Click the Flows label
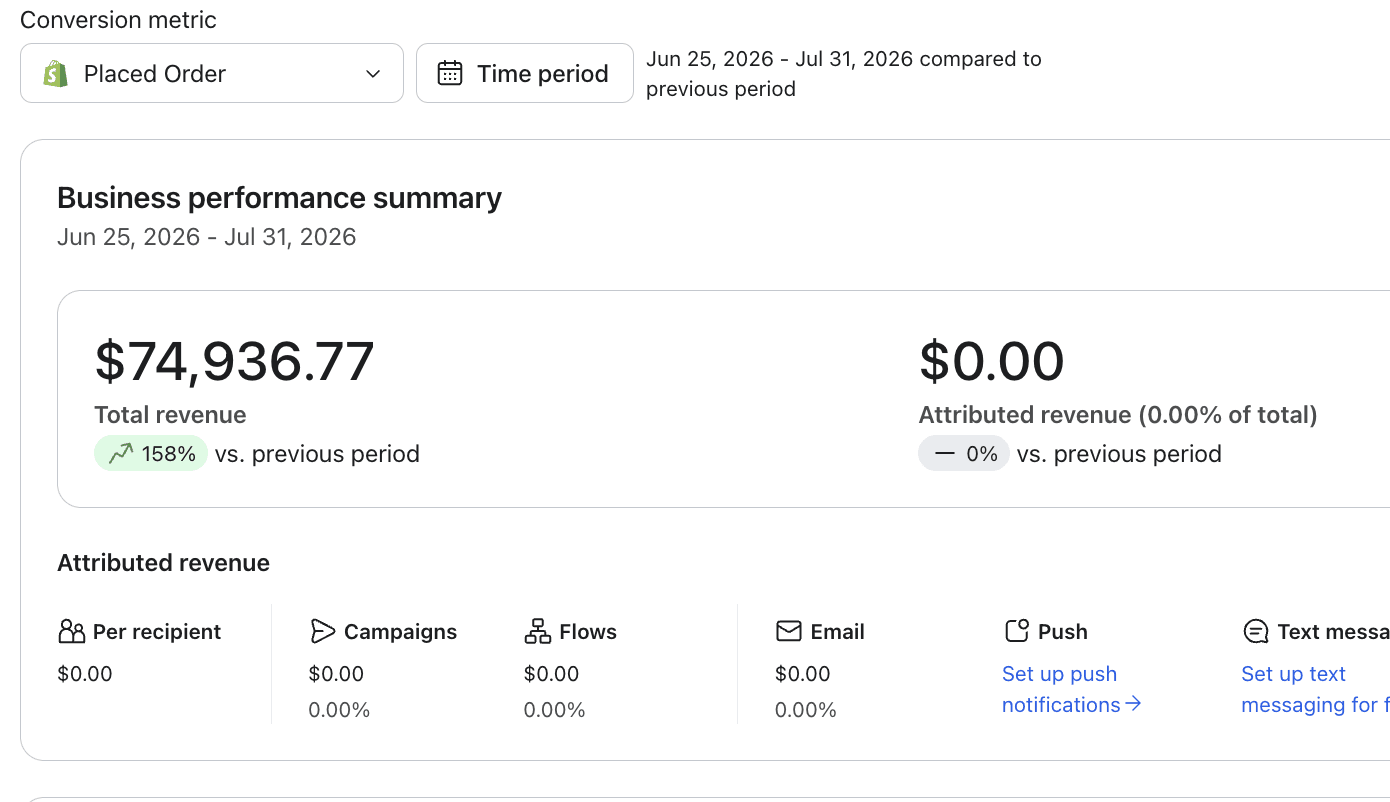Viewport: 1390px width, 802px height. pyautogui.click(x=588, y=632)
